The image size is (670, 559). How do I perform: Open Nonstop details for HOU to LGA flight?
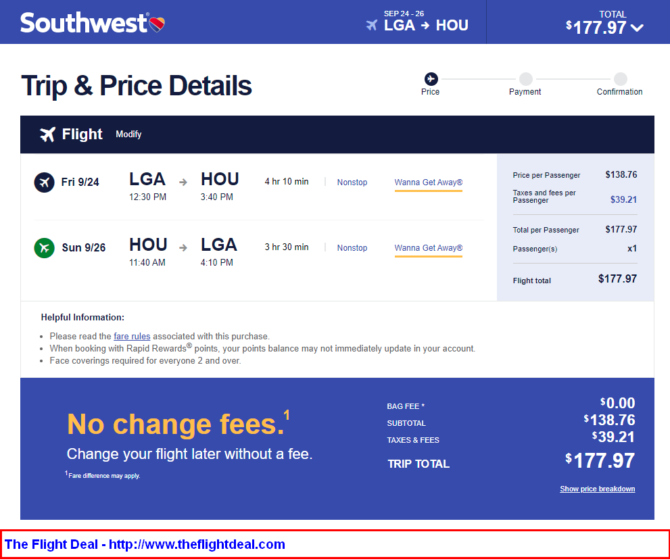pyautogui.click(x=352, y=248)
